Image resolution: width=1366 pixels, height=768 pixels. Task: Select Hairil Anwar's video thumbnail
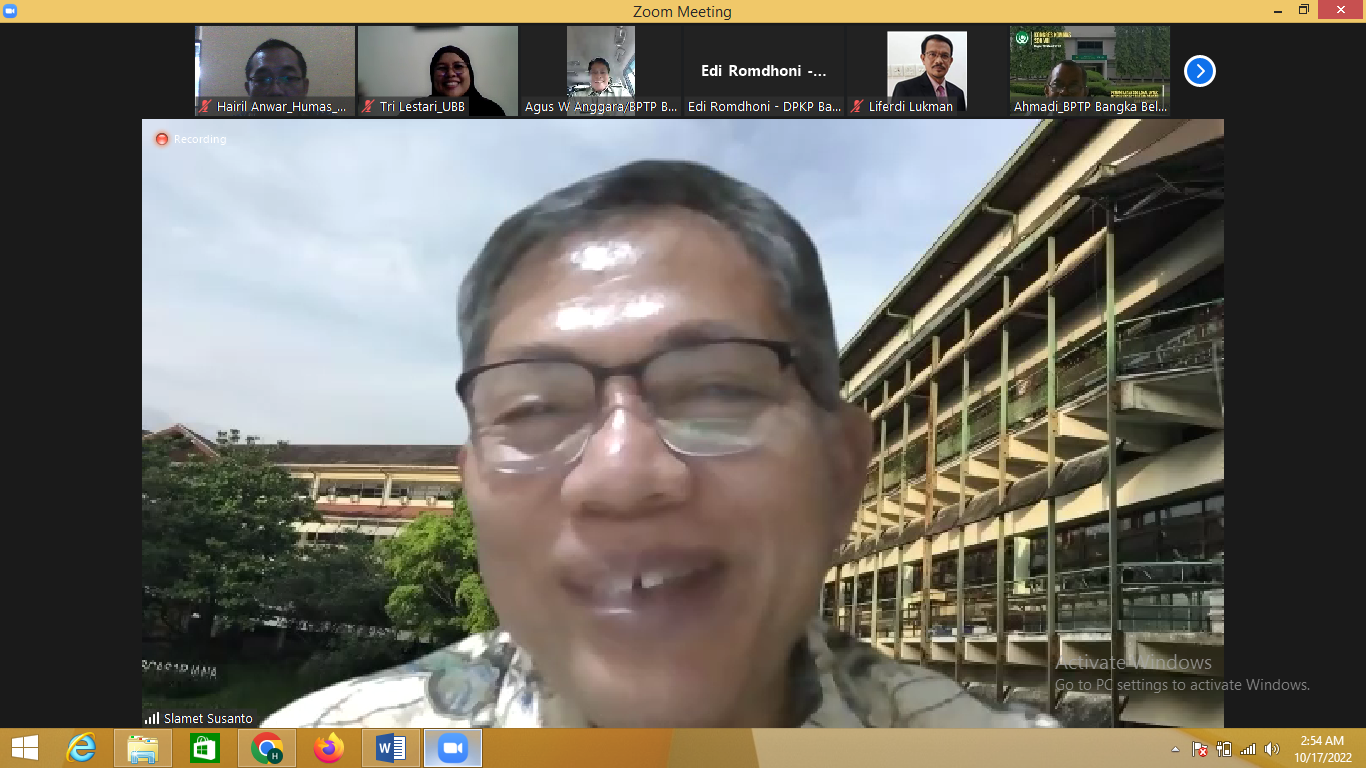point(275,71)
